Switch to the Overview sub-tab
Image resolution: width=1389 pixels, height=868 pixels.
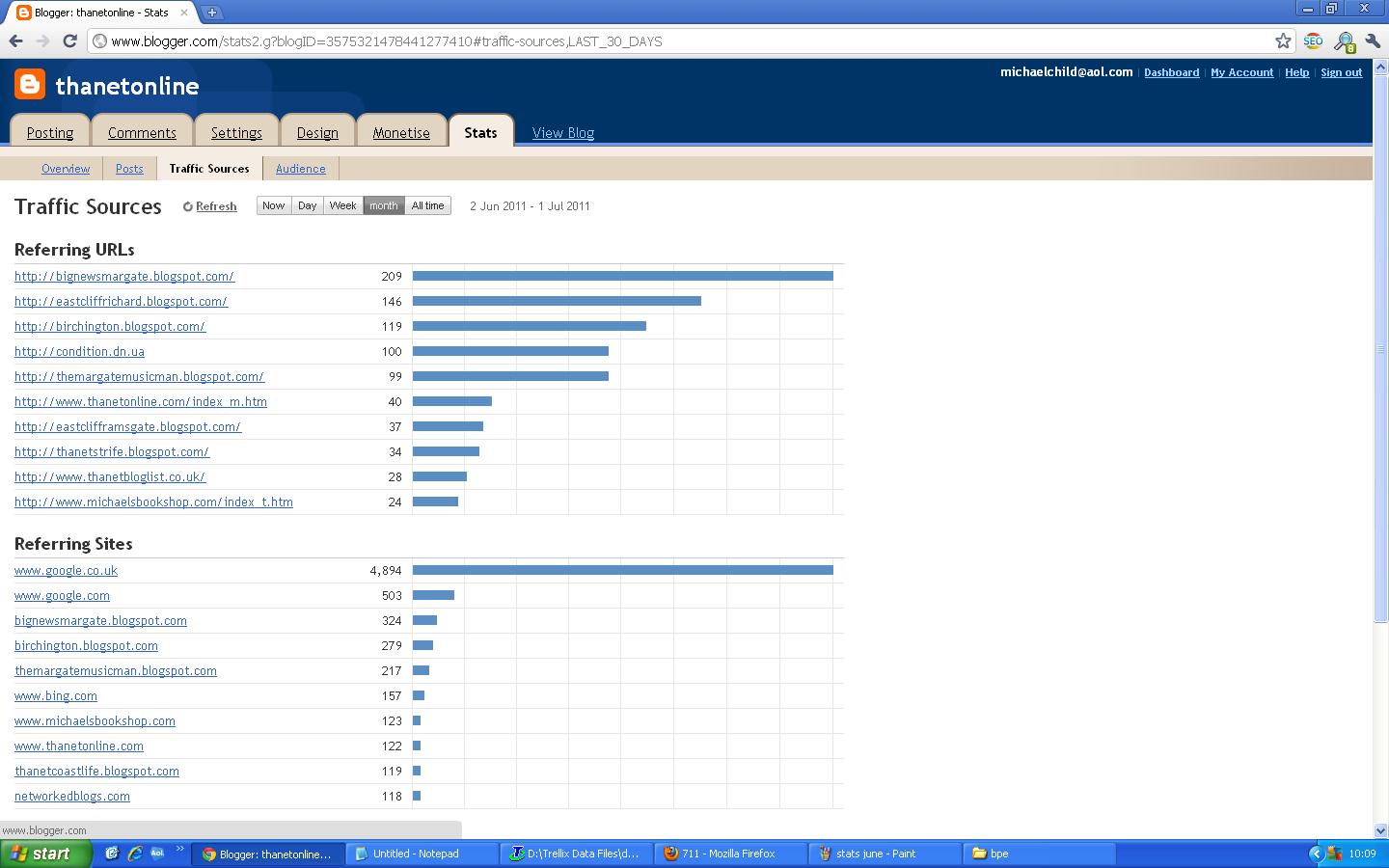(x=66, y=169)
